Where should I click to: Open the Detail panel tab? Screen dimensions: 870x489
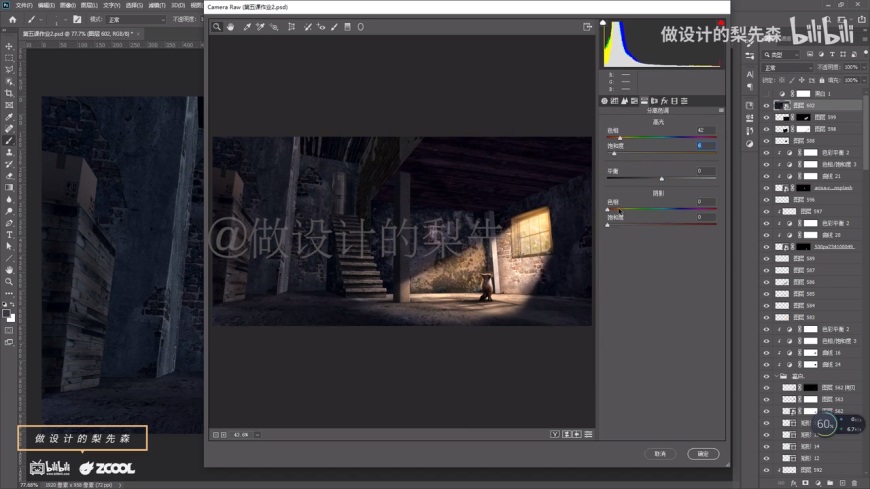click(x=624, y=101)
